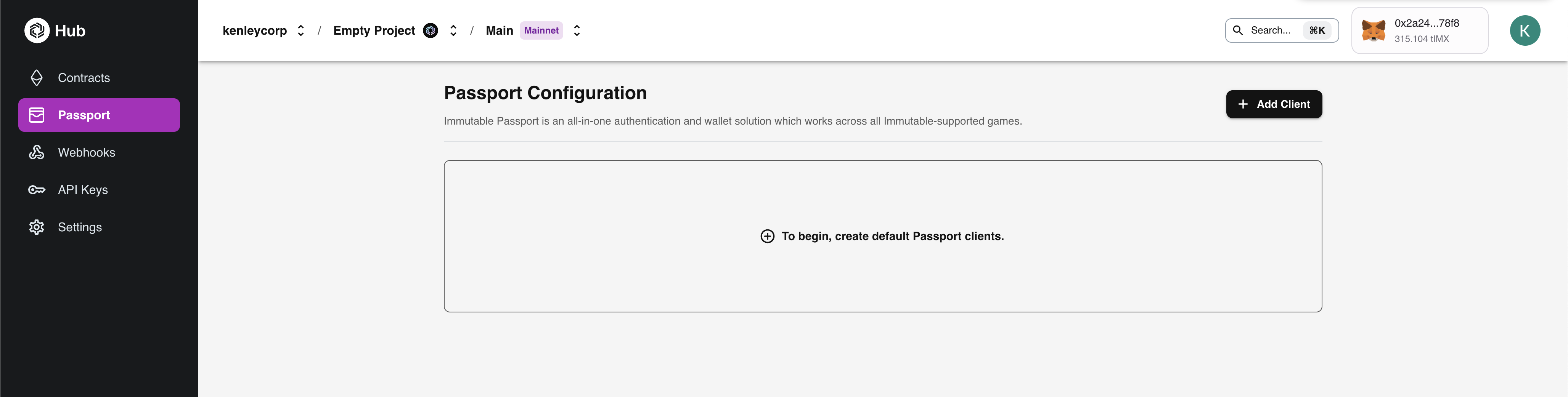Expand the kenleycorp organization switcher
The image size is (1568, 397).
tap(301, 30)
